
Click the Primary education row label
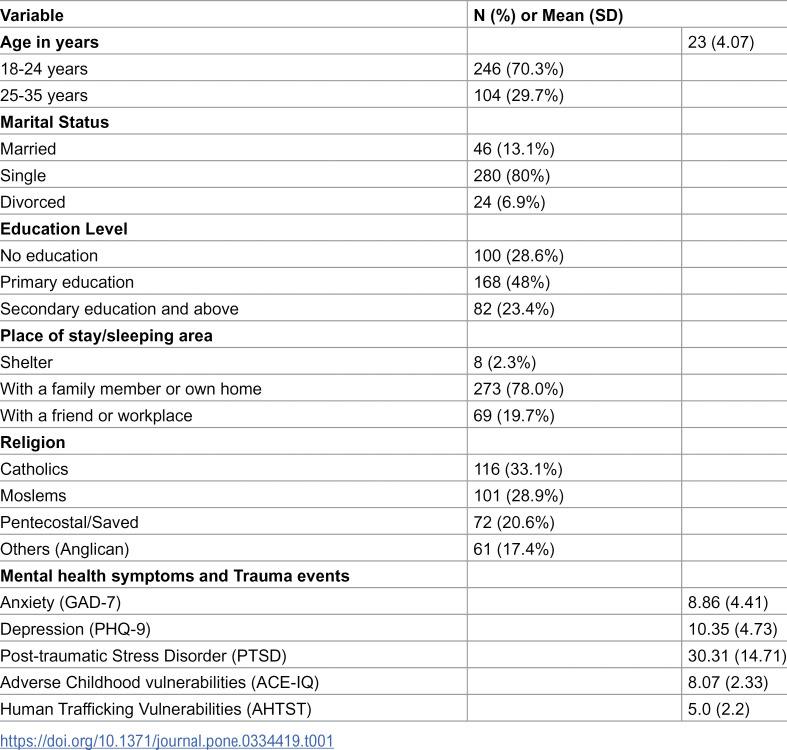[67, 282]
